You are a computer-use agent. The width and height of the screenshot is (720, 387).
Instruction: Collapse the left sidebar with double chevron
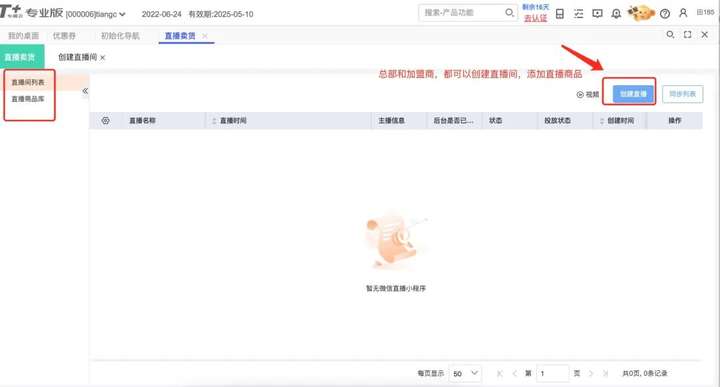pos(85,91)
